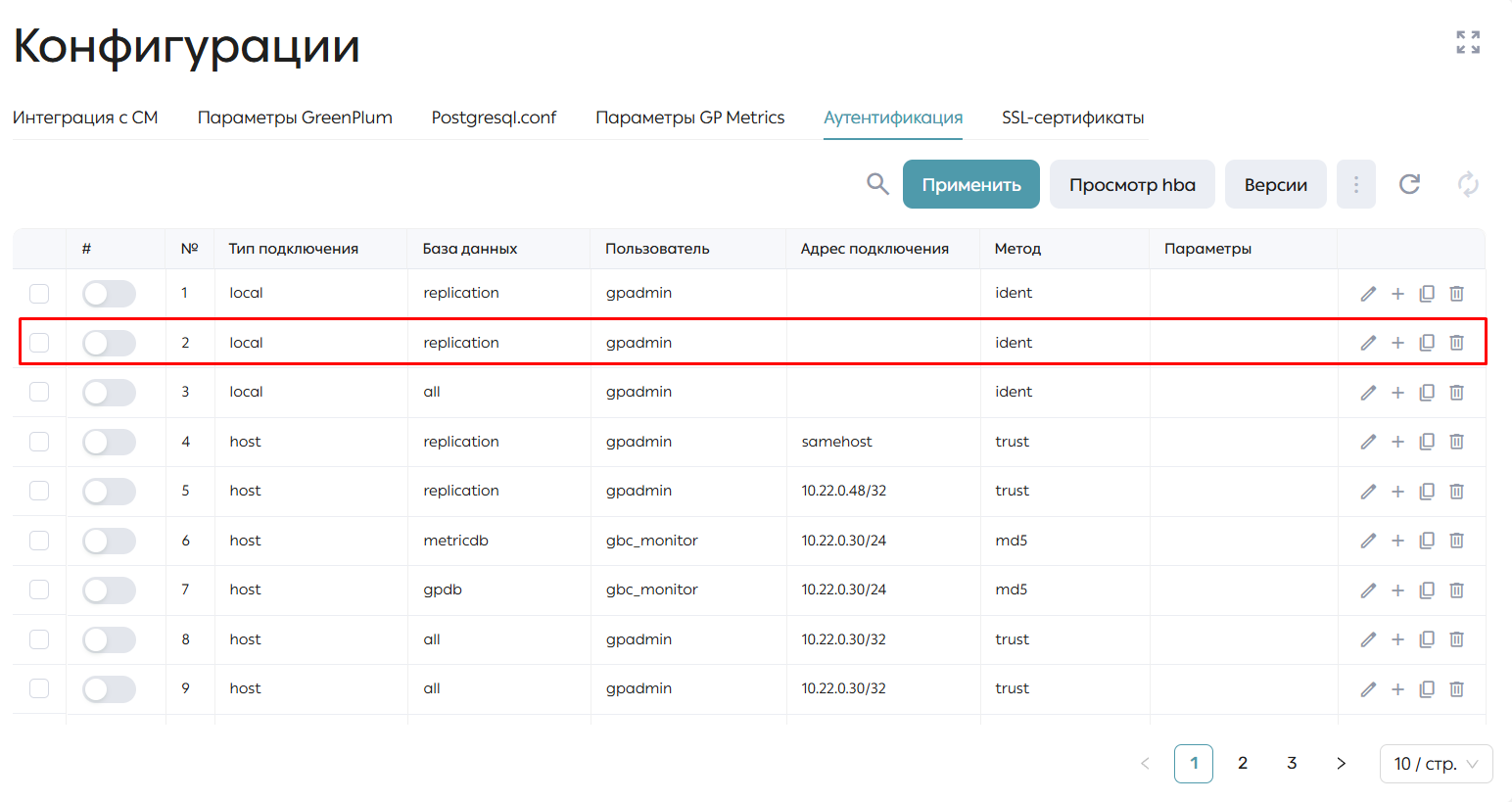Click the refresh circular arrow icon

point(1409,184)
